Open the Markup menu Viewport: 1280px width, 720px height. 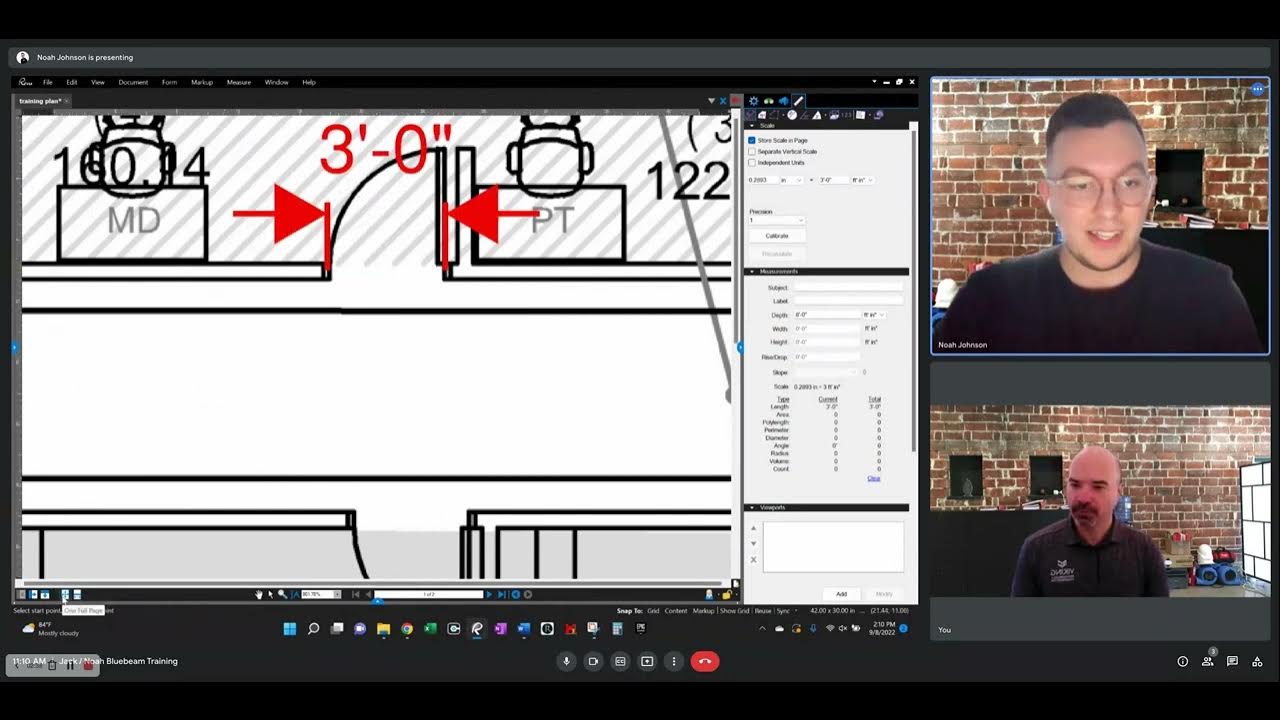click(x=202, y=82)
